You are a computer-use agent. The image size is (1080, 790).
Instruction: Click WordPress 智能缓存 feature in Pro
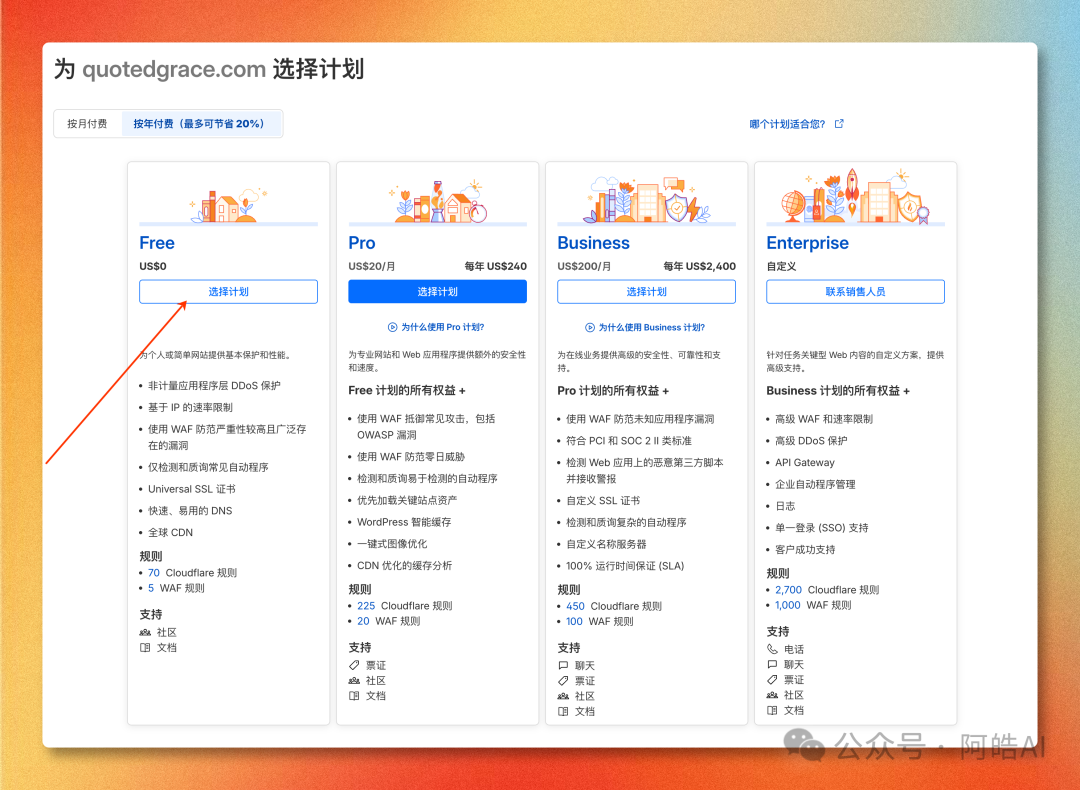[404, 522]
